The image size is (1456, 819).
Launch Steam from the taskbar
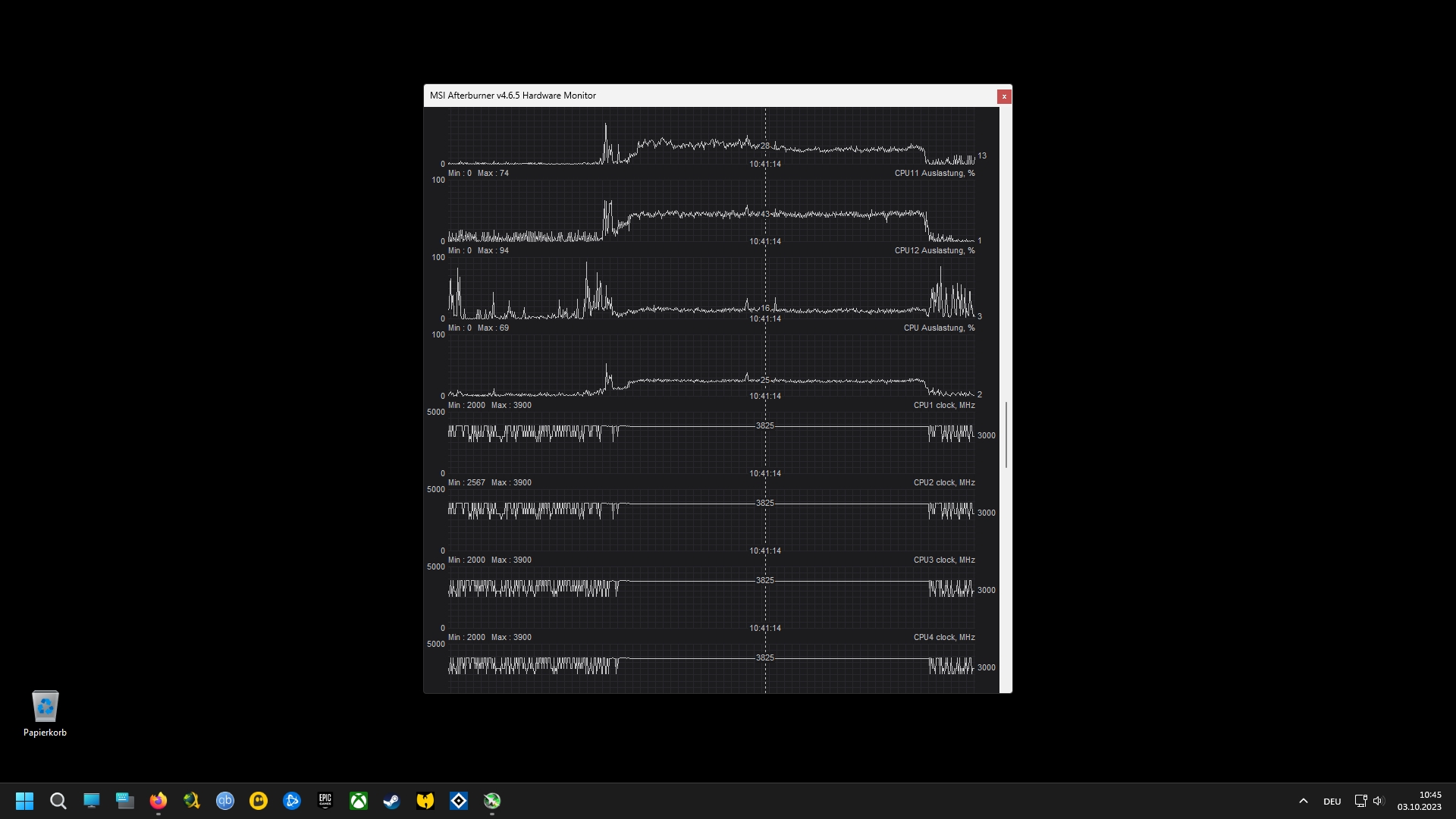(x=392, y=801)
